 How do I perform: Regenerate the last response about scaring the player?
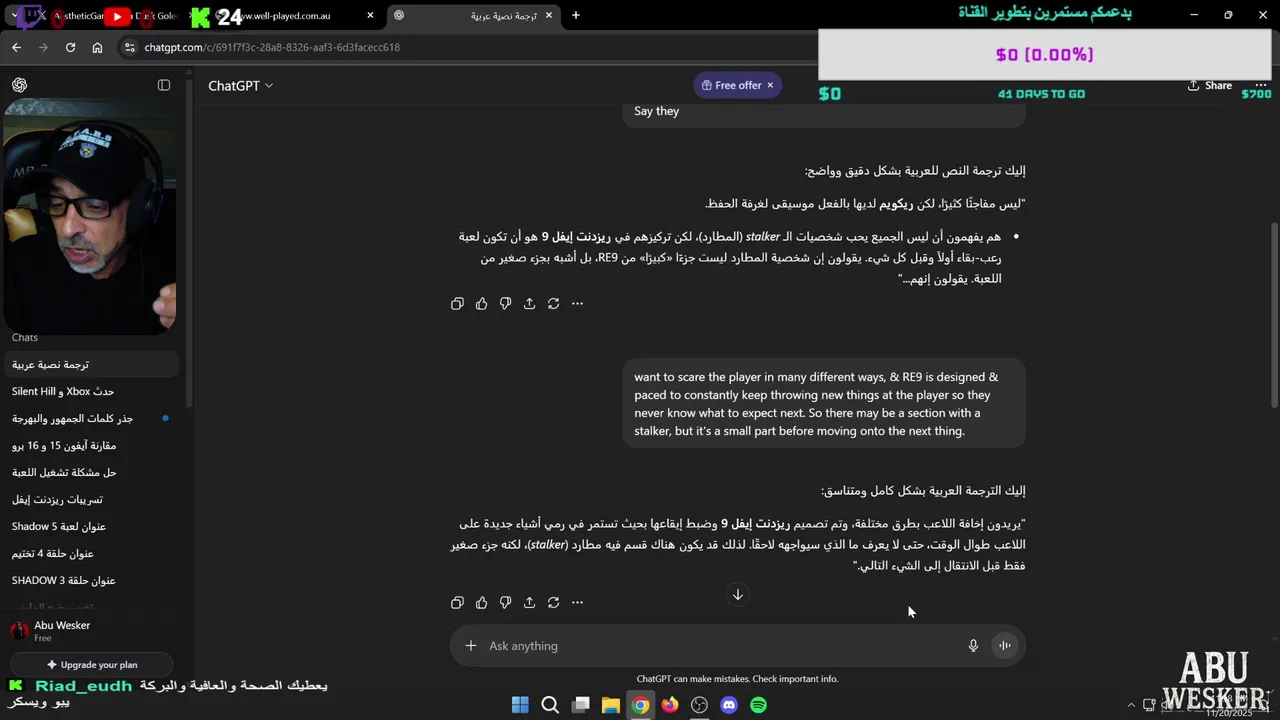tap(553, 602)
